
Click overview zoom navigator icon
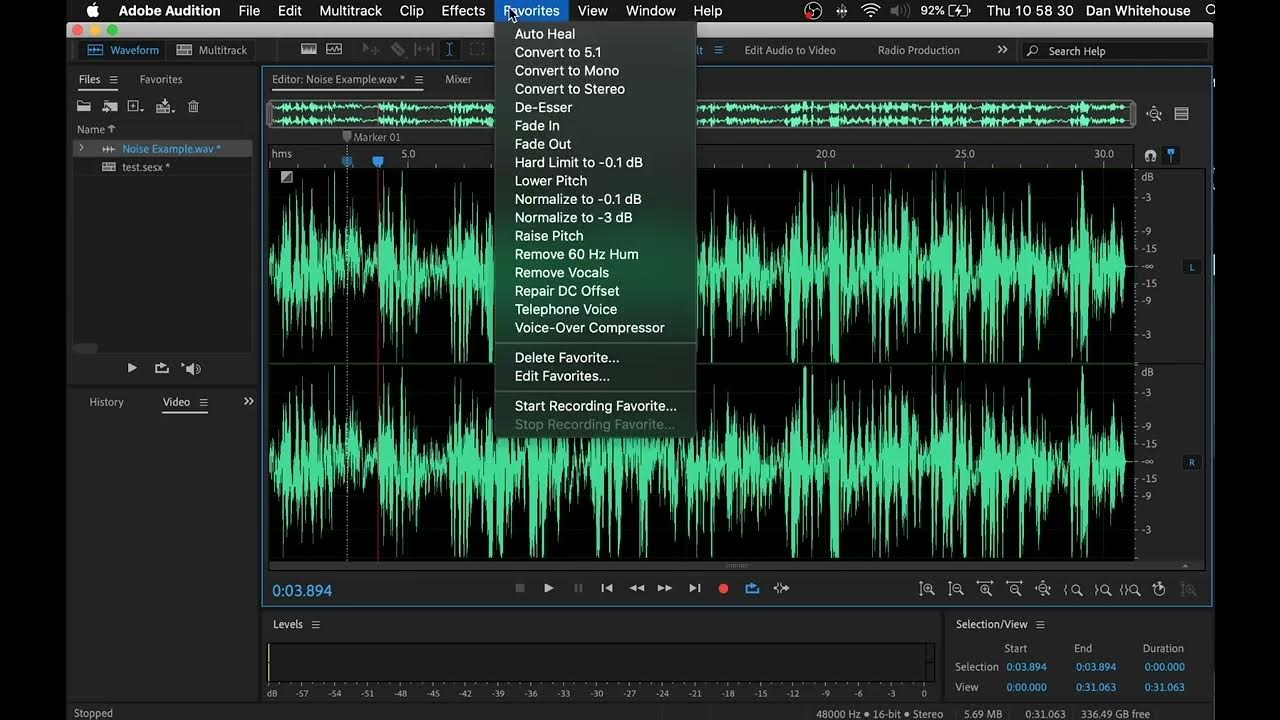coord(1154,114)
